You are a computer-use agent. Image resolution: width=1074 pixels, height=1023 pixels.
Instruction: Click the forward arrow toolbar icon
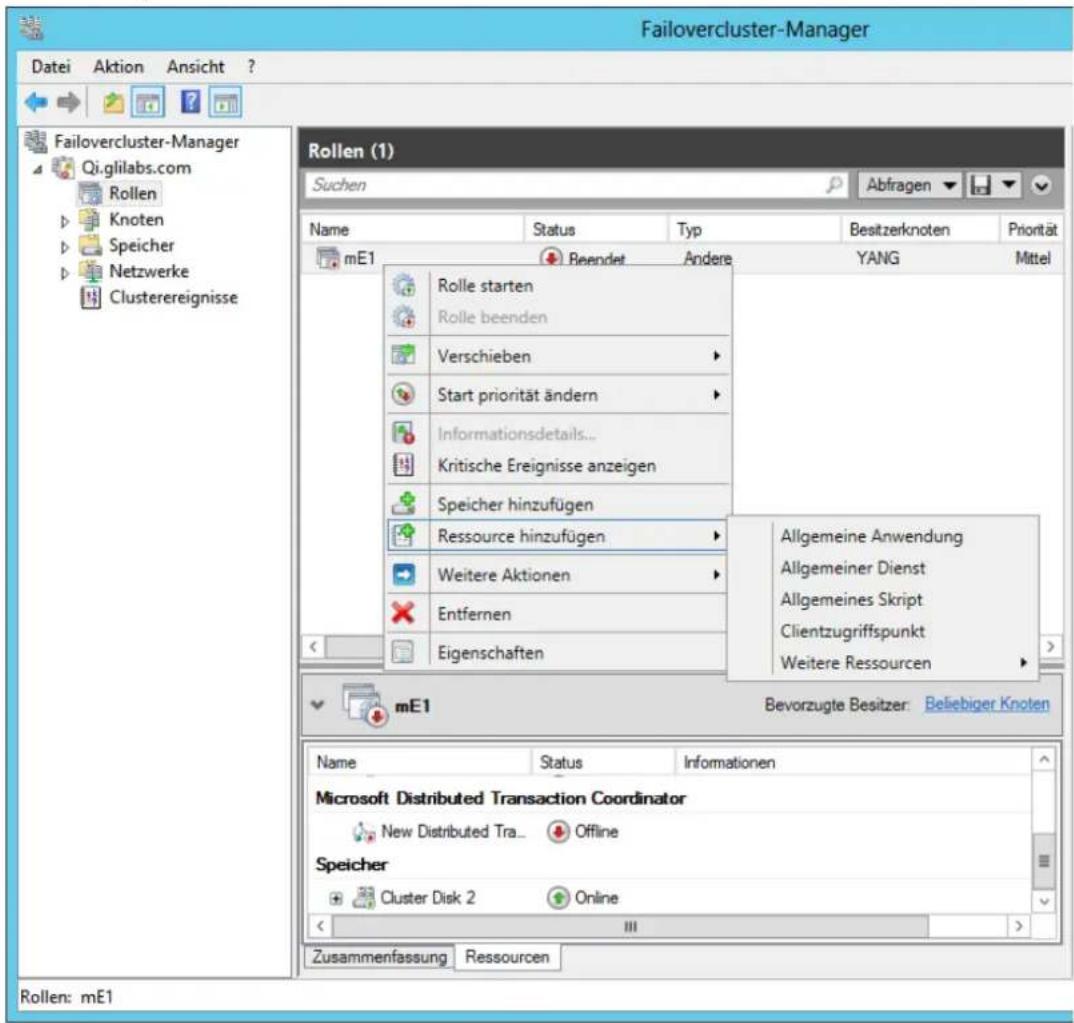click(x=68, y=103)
